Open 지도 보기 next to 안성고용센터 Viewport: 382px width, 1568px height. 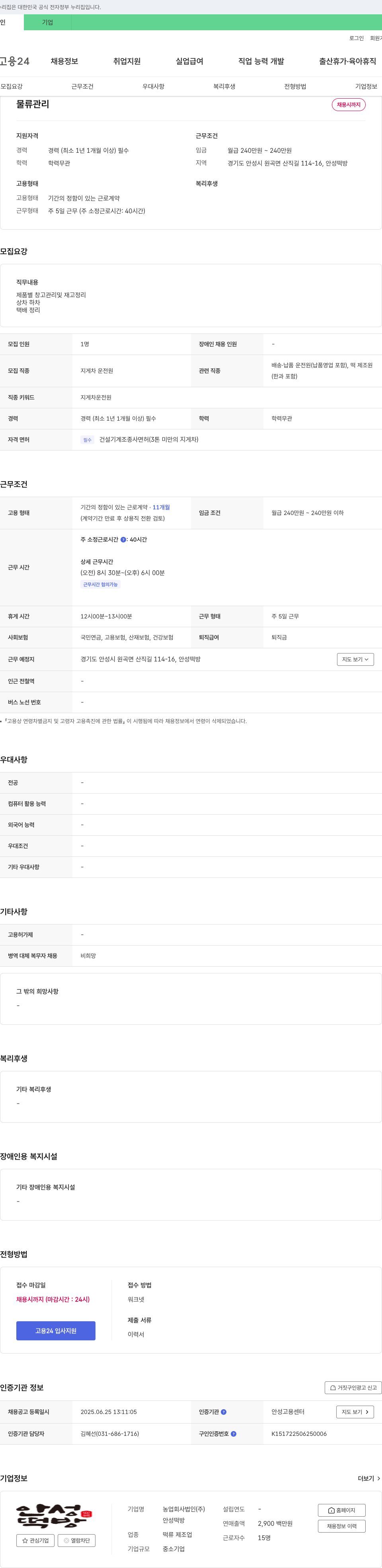[x=355, y=1412]
